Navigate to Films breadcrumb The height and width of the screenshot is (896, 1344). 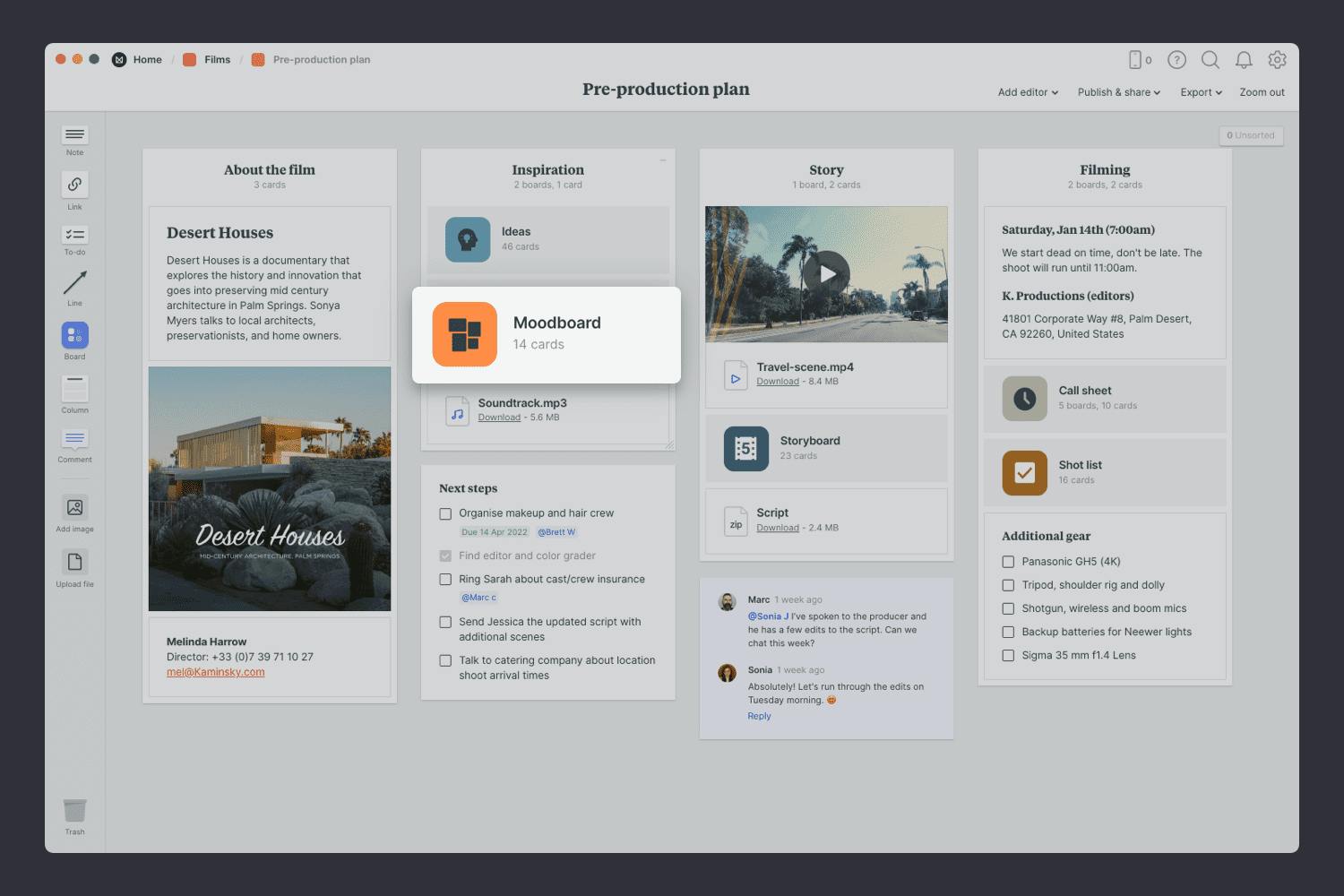(217, 60)
